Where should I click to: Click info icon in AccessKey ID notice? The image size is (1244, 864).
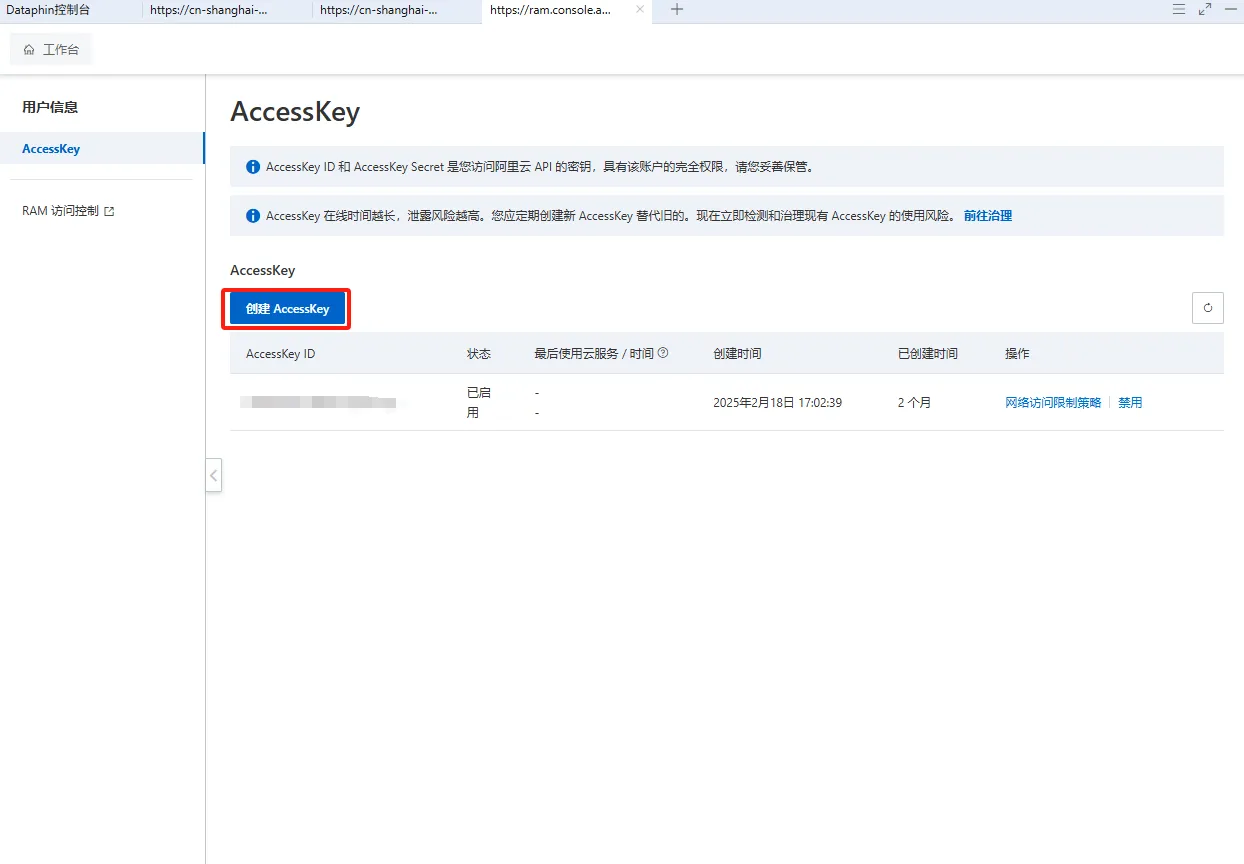(253, 167)
